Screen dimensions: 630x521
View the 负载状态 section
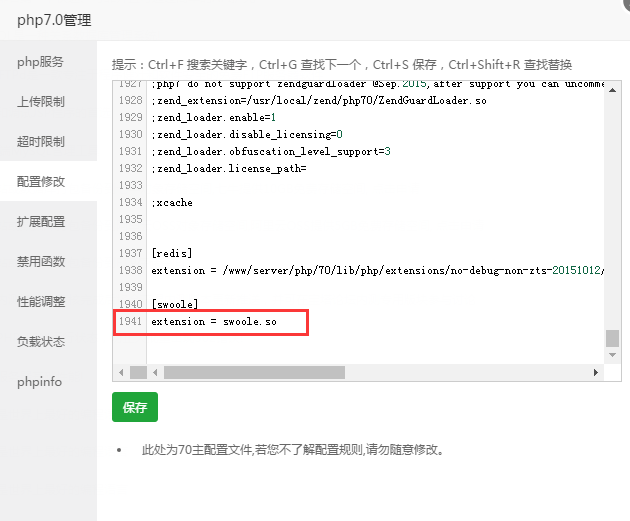[x=41, y=342]
